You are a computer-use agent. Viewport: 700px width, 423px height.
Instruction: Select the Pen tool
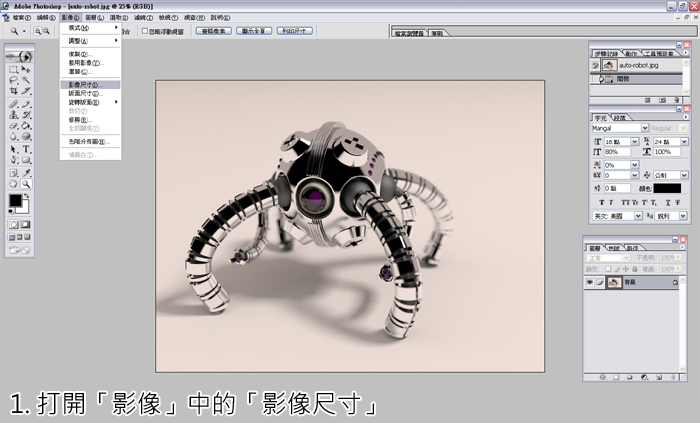click(x=14, y=160)
